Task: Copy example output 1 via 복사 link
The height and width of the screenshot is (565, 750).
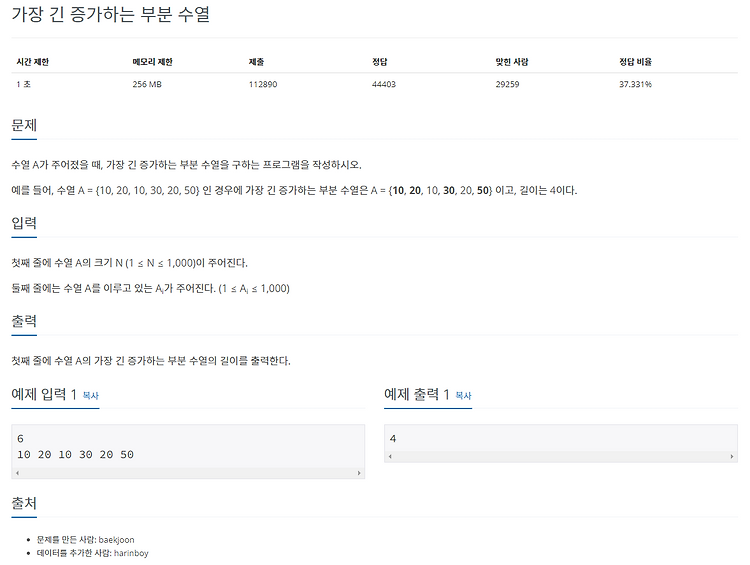Action: (x=463, y=396)
